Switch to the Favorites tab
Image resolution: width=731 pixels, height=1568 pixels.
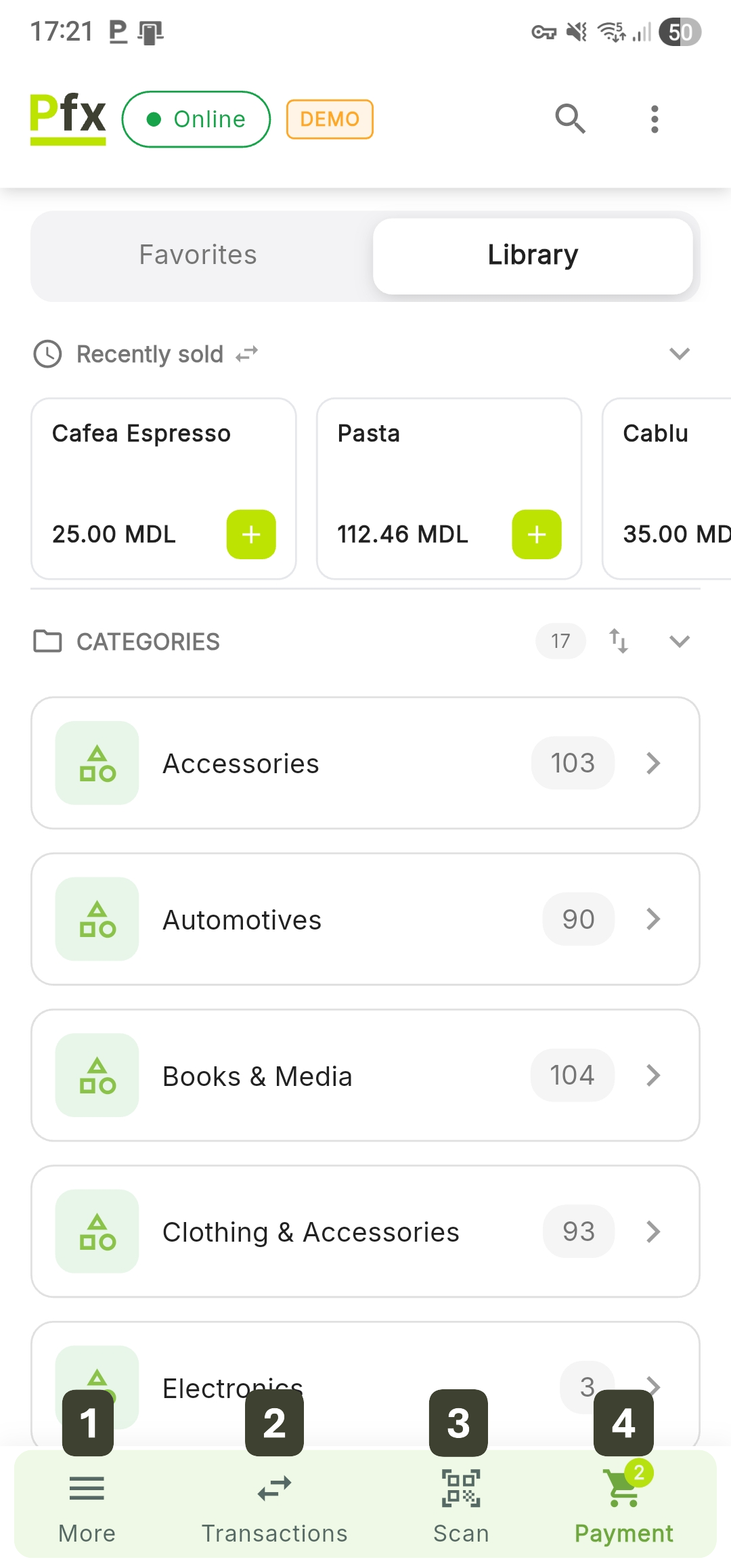point(198,255)
